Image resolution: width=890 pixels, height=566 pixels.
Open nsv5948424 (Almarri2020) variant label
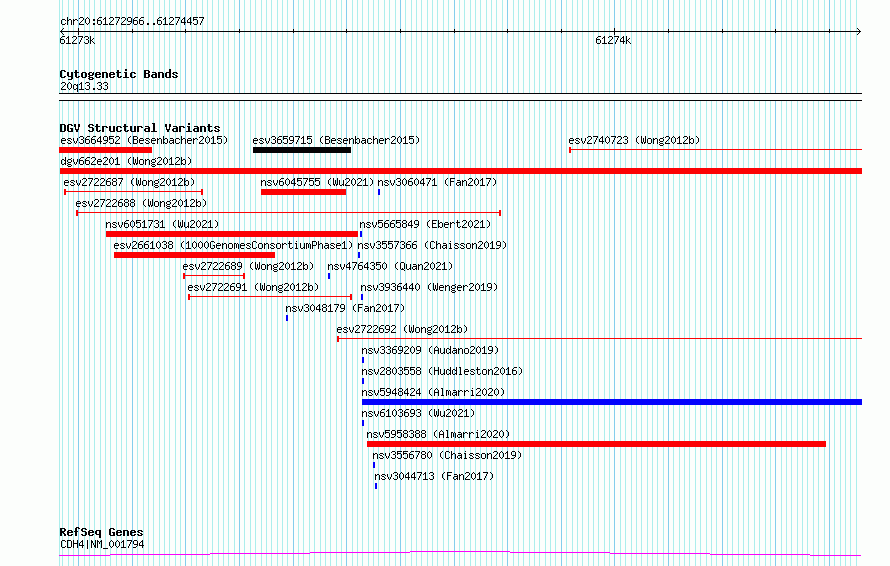[x=433, y=392]
